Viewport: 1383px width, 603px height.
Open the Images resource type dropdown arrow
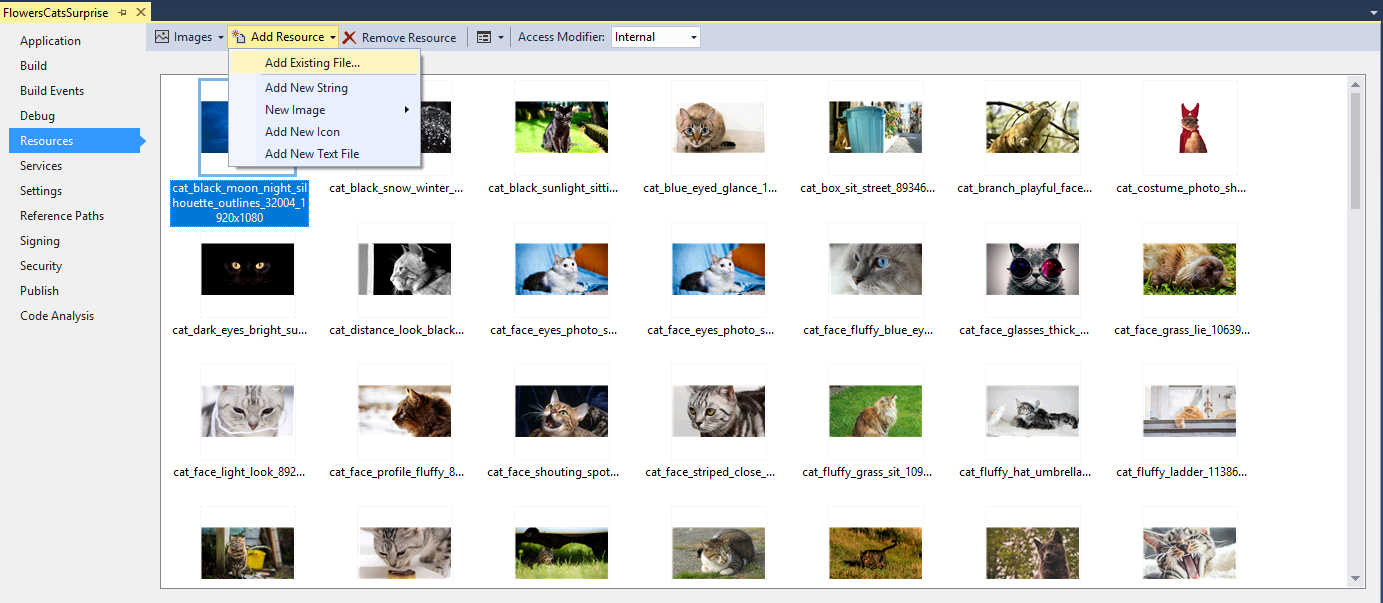(x=220, y=37)
